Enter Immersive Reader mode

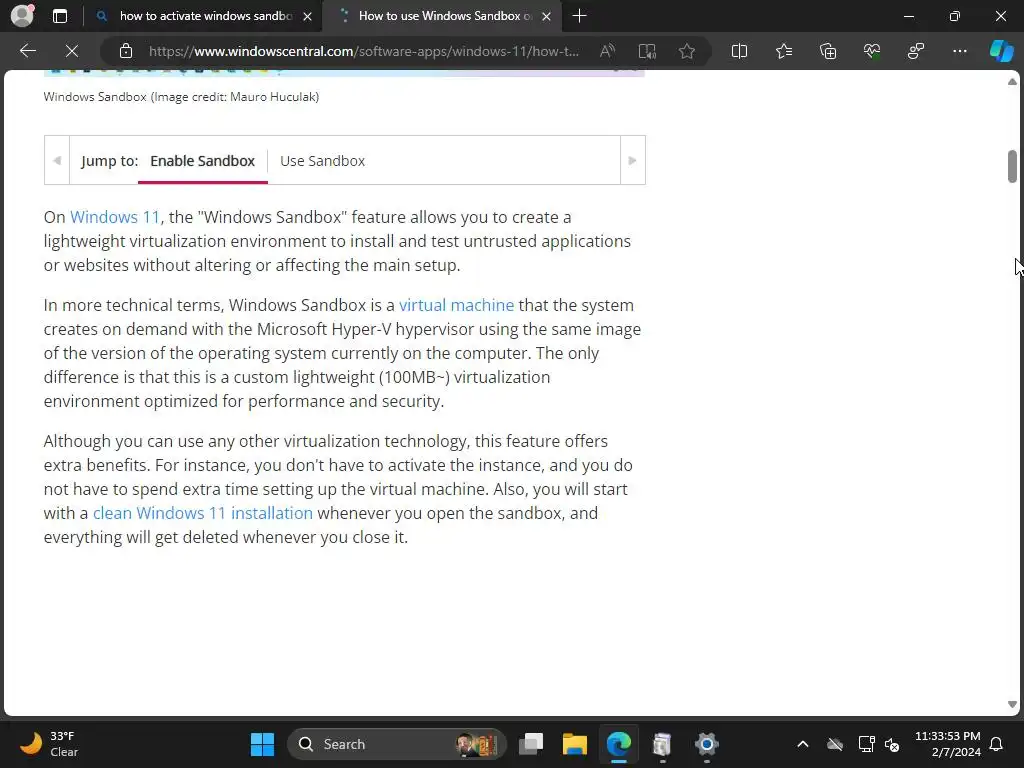pyautogui.click(x=647, y=51)
